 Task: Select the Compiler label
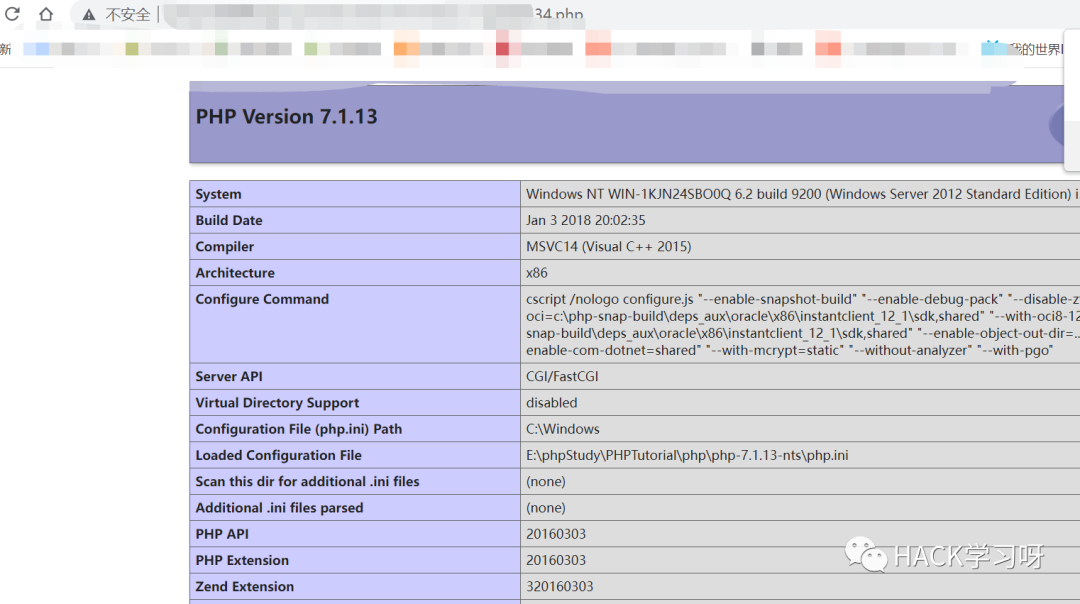(225, 247)
